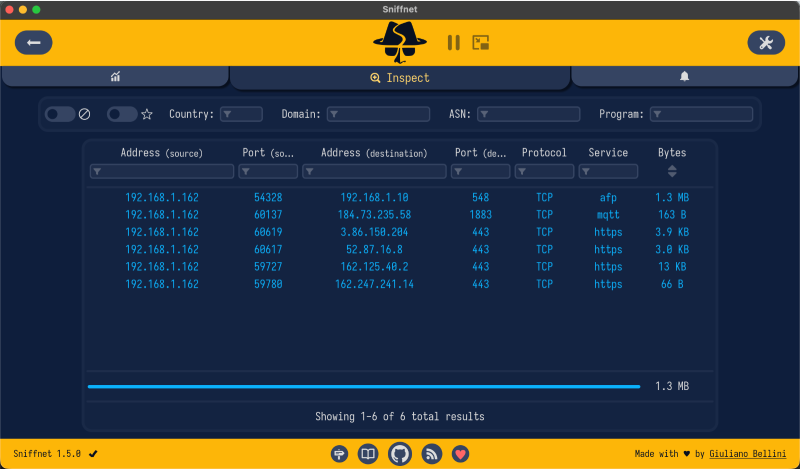Click the 1.3 MB bytes cell in the afp row
This screenshot has height=469, width=800.
pos(672,198)
